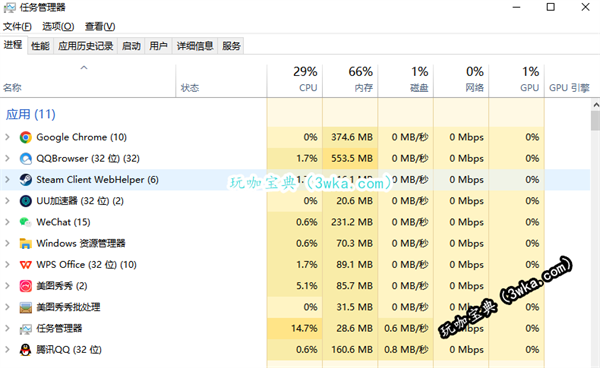
Task: Click the WPS Office app icon
Action: [26, 265]
